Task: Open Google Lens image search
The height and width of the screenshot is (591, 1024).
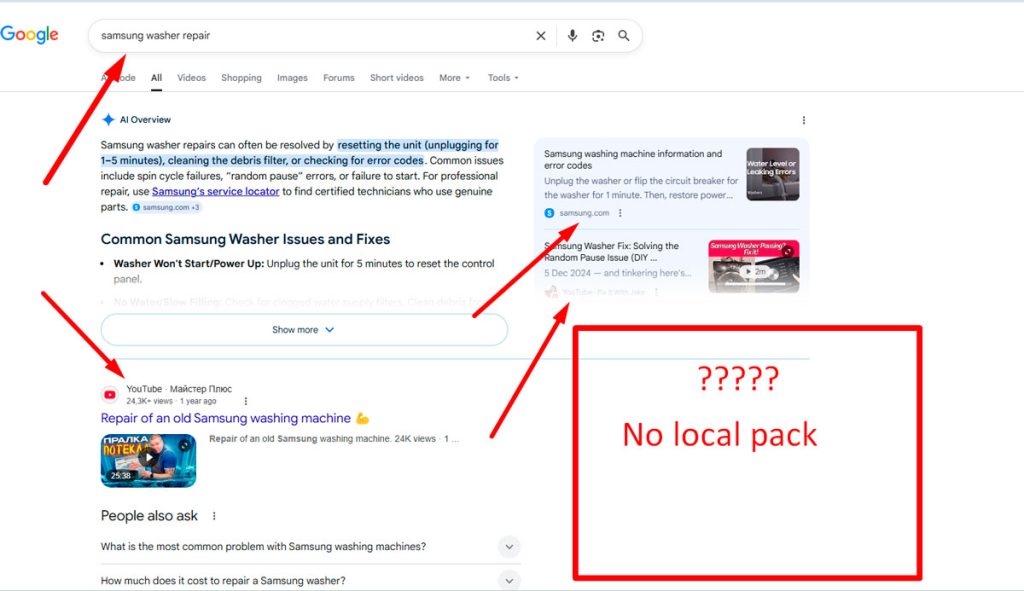Action: click(598, 36)
